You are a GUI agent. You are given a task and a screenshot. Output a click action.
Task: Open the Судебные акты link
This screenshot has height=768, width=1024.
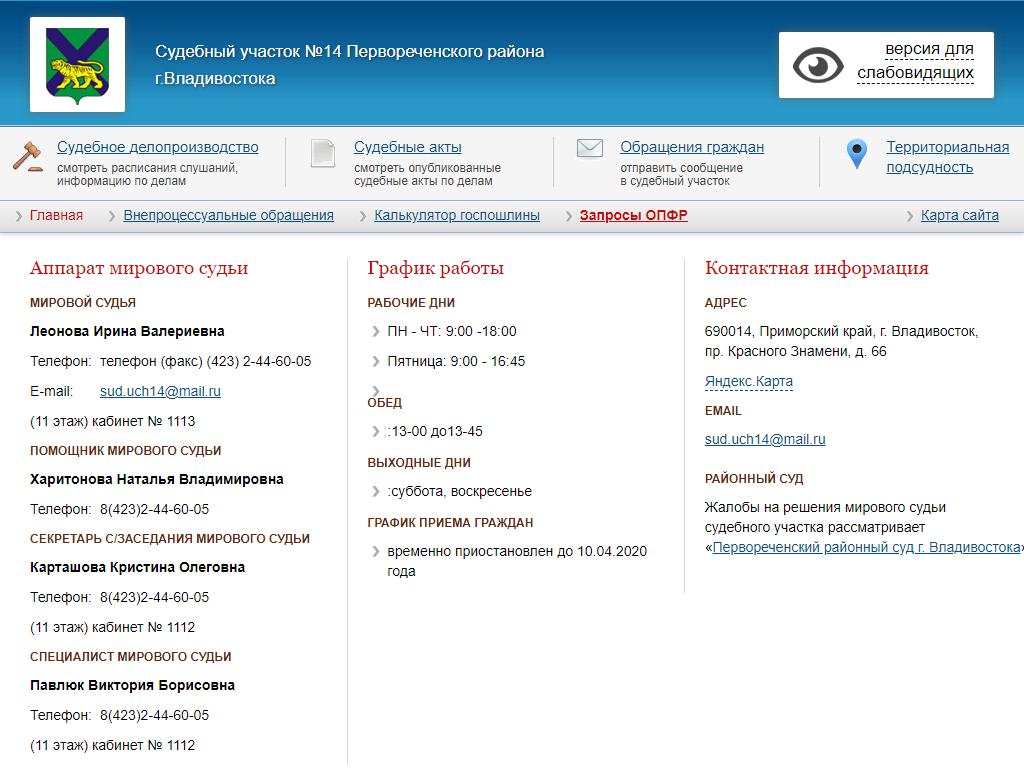[x=407, y=147]
